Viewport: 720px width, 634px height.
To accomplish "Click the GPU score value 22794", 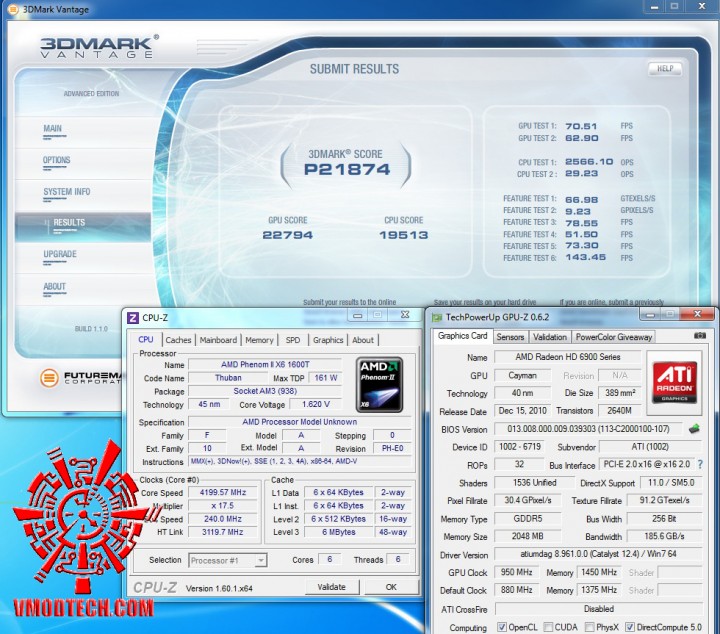I will (x=287, y=235).
